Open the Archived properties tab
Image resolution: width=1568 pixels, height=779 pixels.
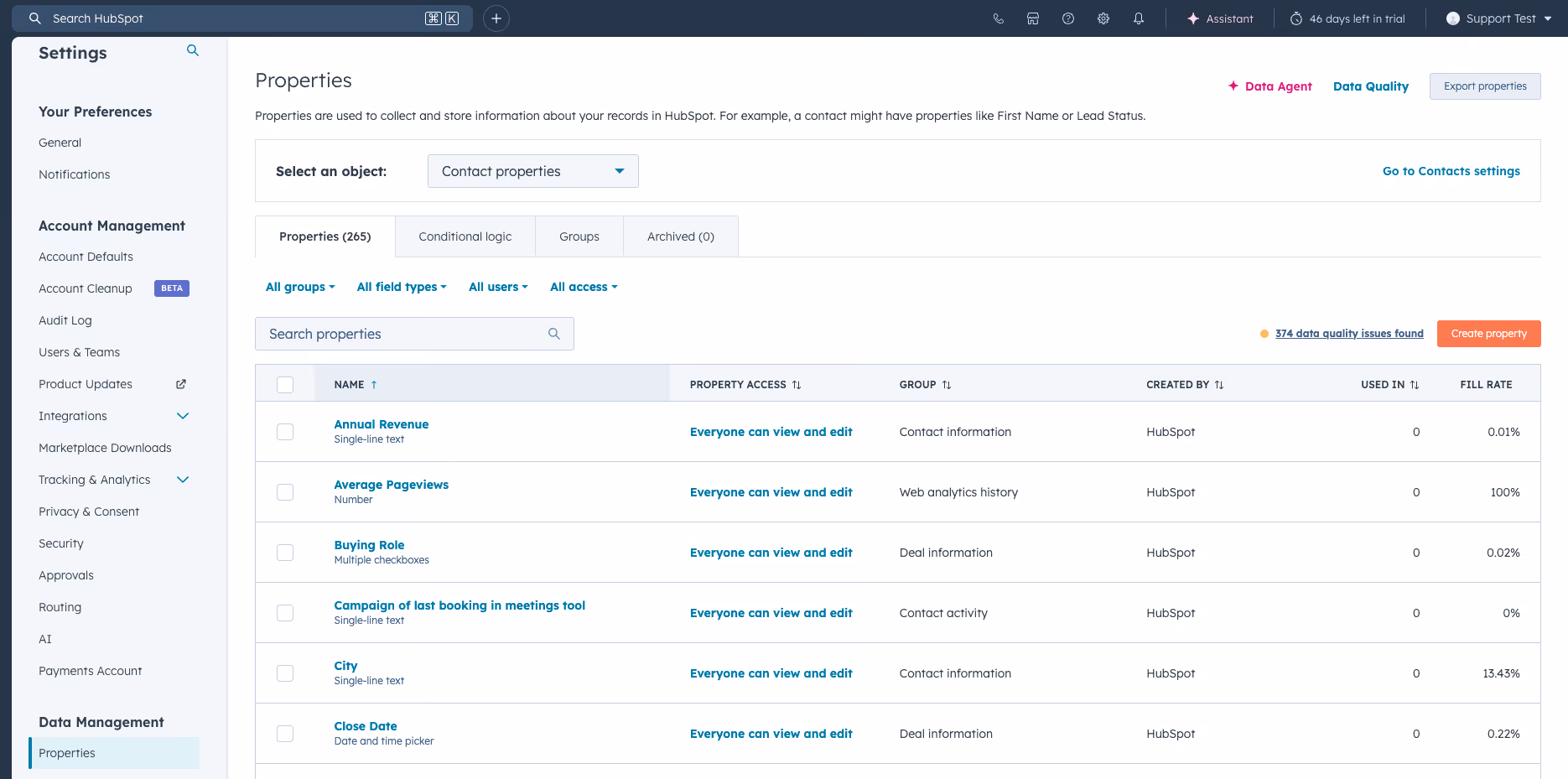[680, 236]
